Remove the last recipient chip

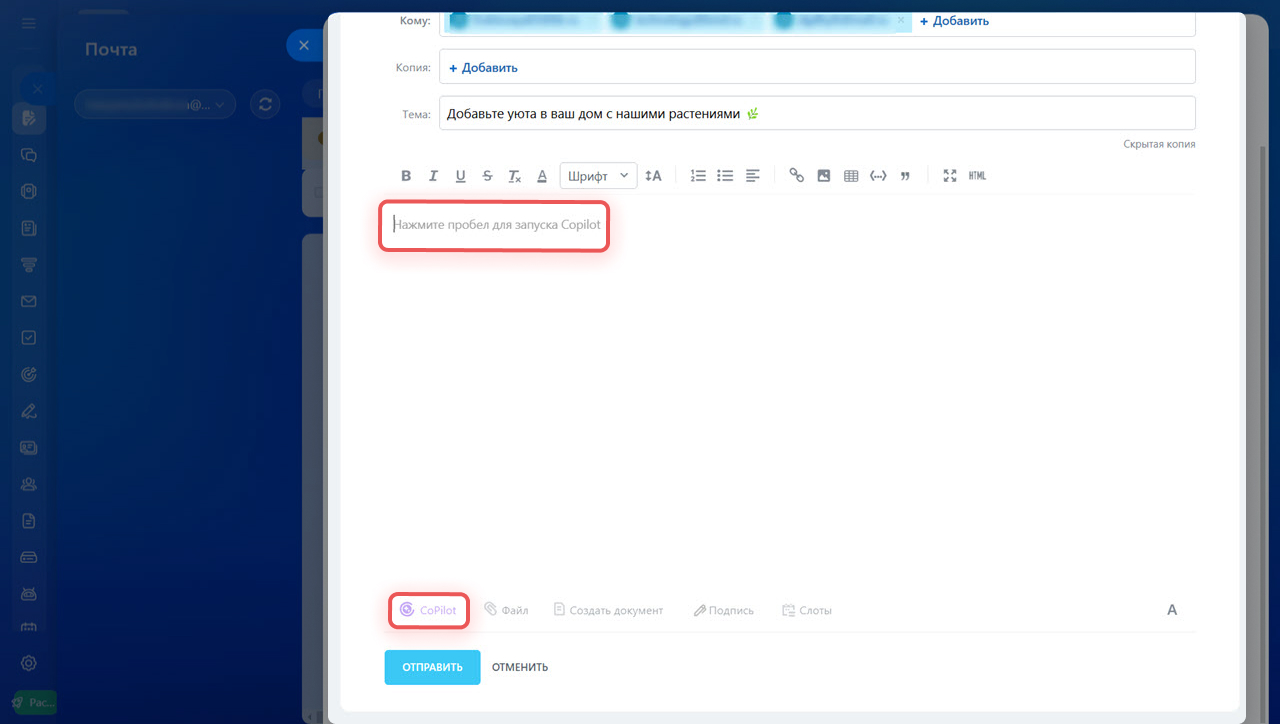901,20
